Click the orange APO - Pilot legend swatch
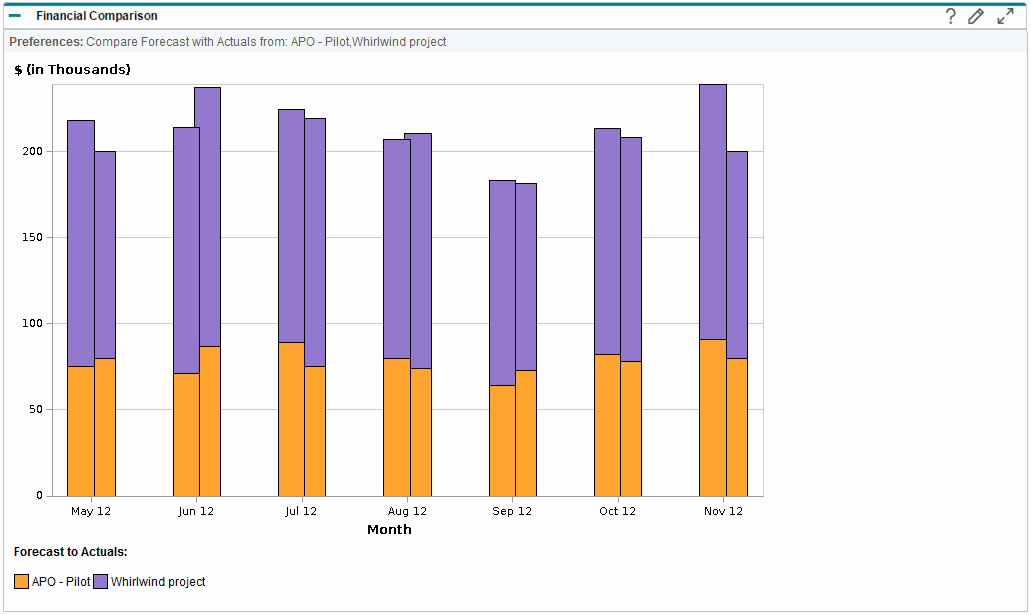Image resolution: width=1031 pixels, height=615 pixels. (x=22, y=582)
